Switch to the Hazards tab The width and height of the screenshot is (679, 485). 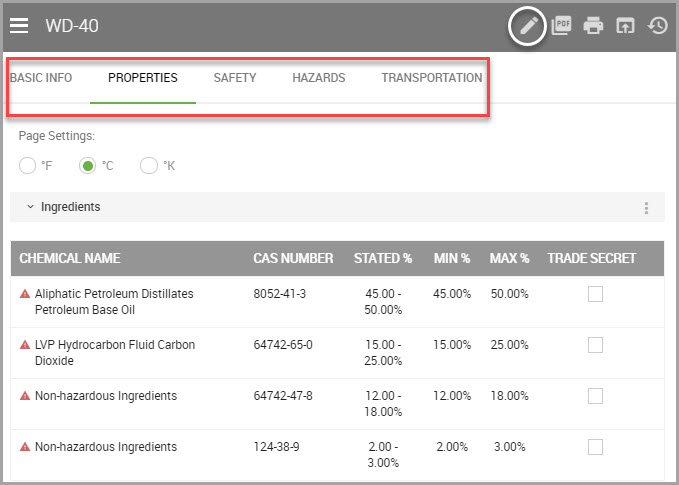319,78
